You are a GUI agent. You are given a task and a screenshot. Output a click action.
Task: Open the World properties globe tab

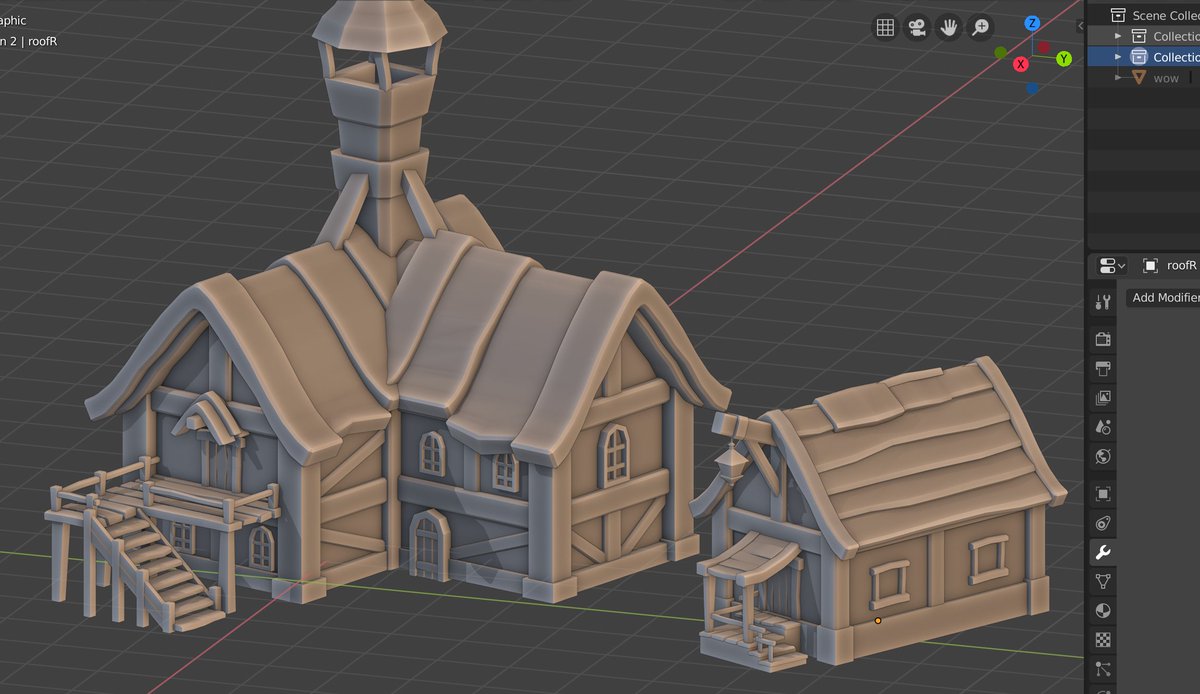pyautogui.click(x=1103, y=457)
